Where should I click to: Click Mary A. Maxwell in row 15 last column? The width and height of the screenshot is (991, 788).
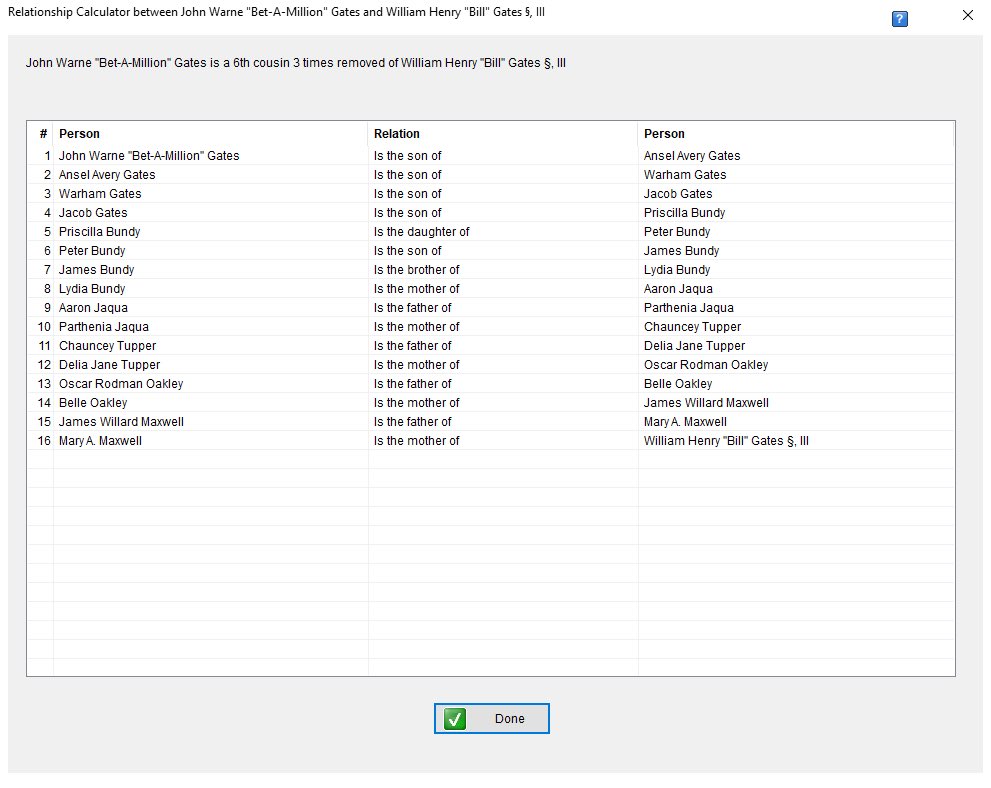(x=685, y=421)
